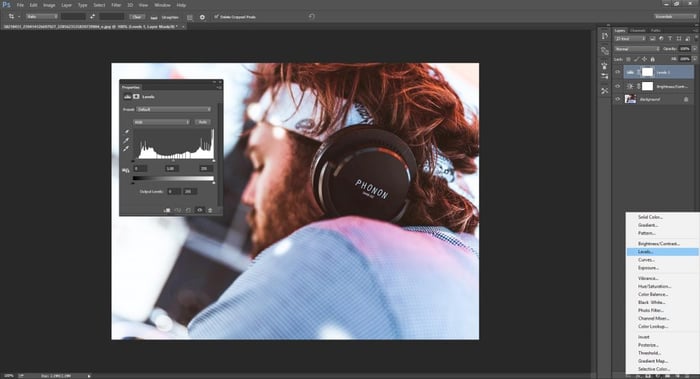Viewport: 700px width, 379px height.
Task: Click the pixel layer filter icon in Layers
Action: [652, 39]
